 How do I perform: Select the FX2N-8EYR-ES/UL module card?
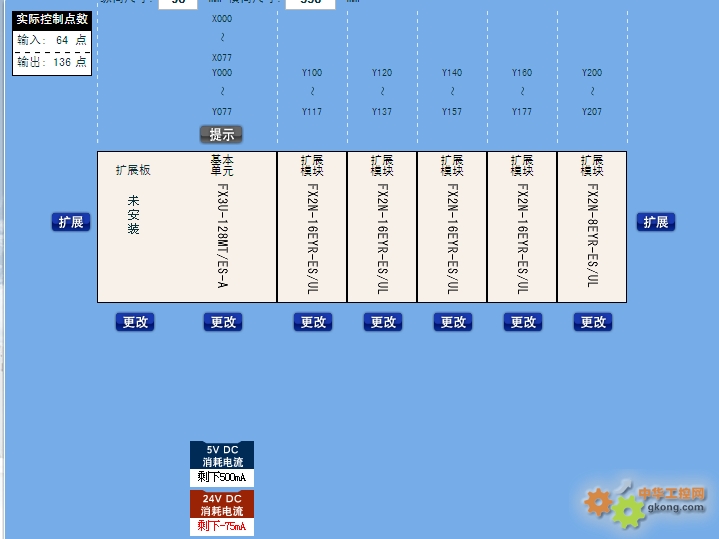[592, 227]
